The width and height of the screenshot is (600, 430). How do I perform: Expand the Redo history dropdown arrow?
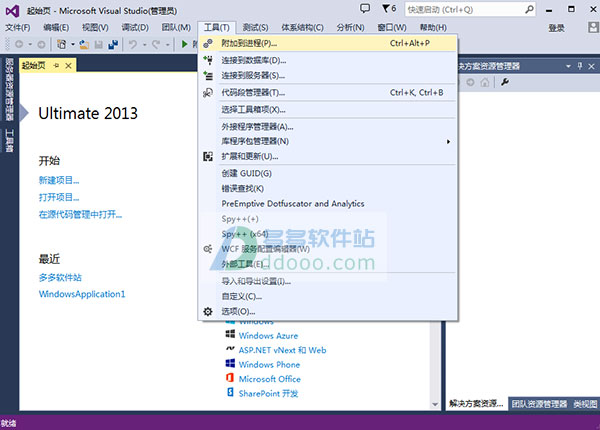tap(168, 45)
